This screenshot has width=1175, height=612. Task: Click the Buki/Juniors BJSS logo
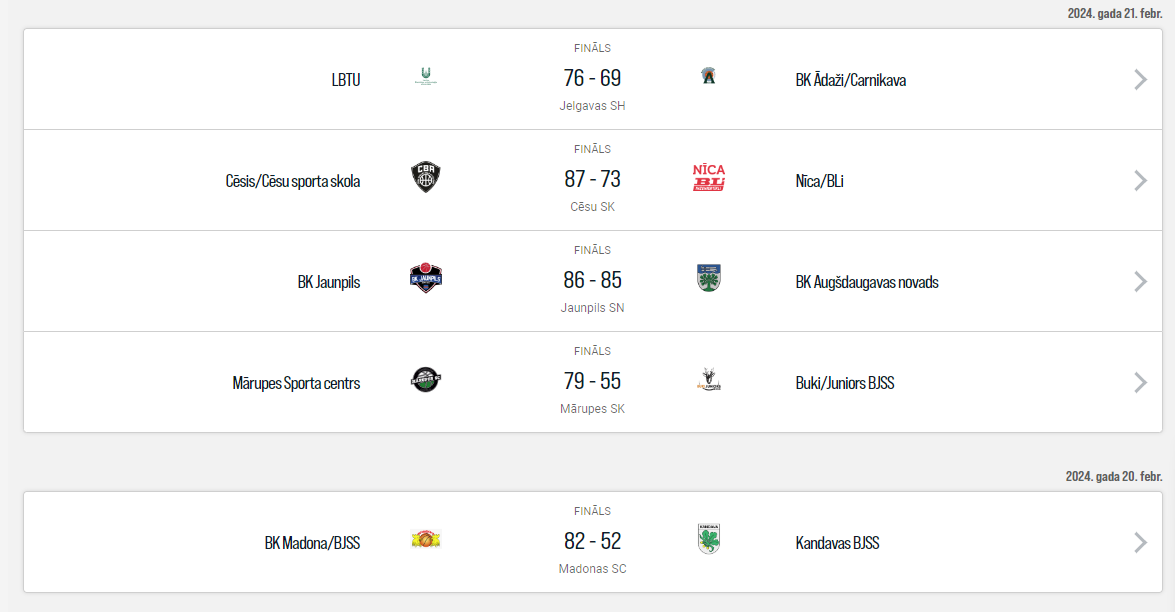(x=709, y=380)
